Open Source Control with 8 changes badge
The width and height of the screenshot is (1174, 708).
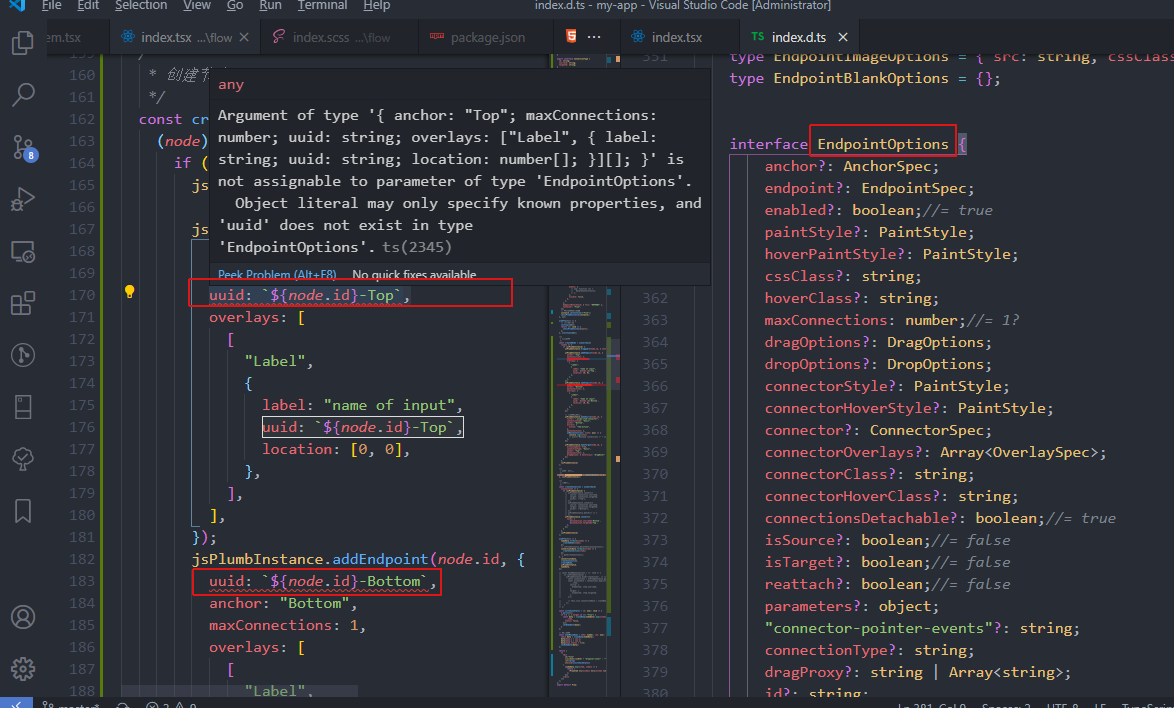pyautogui.click(x=24, y=147)
